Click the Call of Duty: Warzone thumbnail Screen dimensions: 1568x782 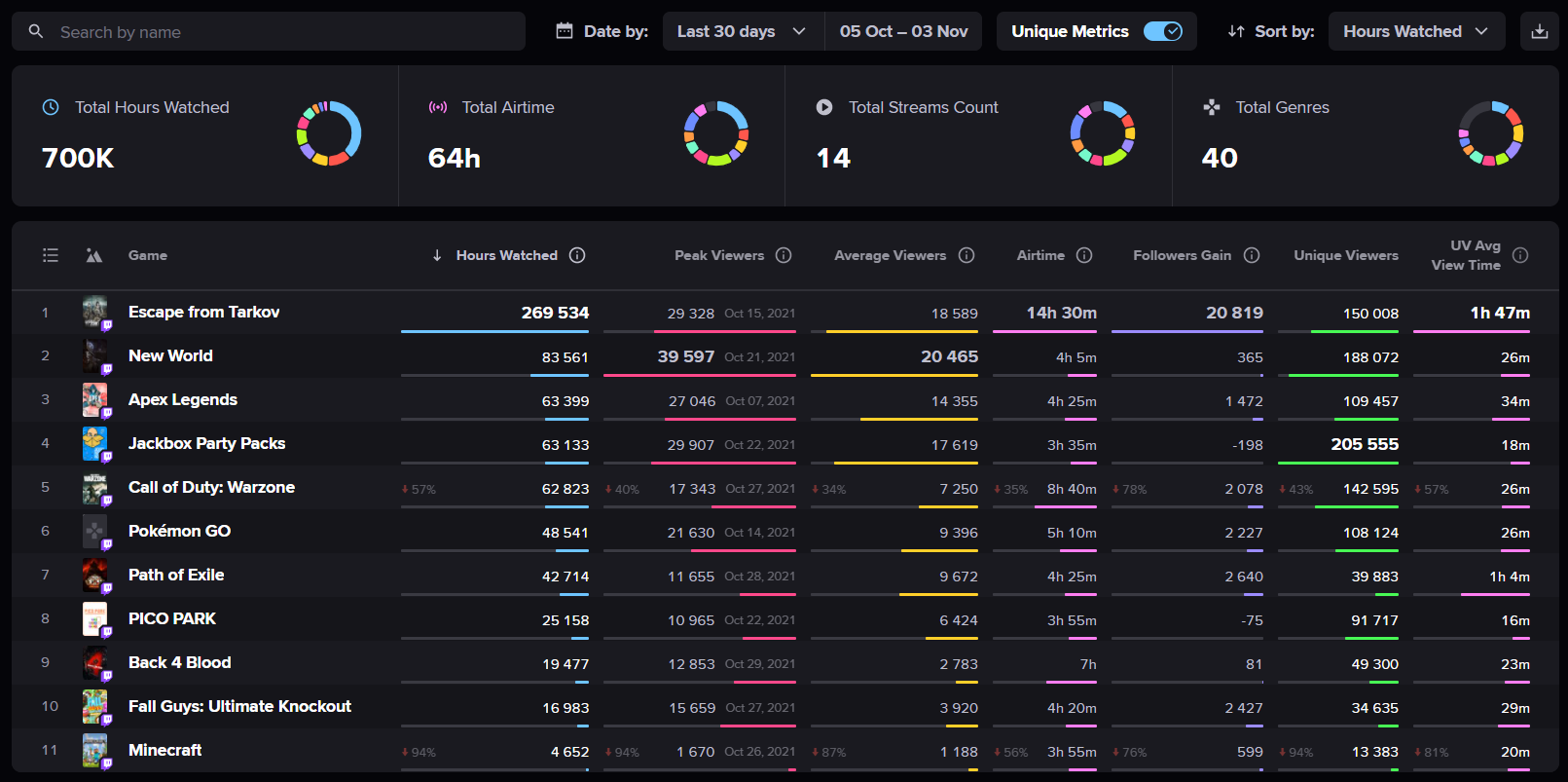point(95,488)
